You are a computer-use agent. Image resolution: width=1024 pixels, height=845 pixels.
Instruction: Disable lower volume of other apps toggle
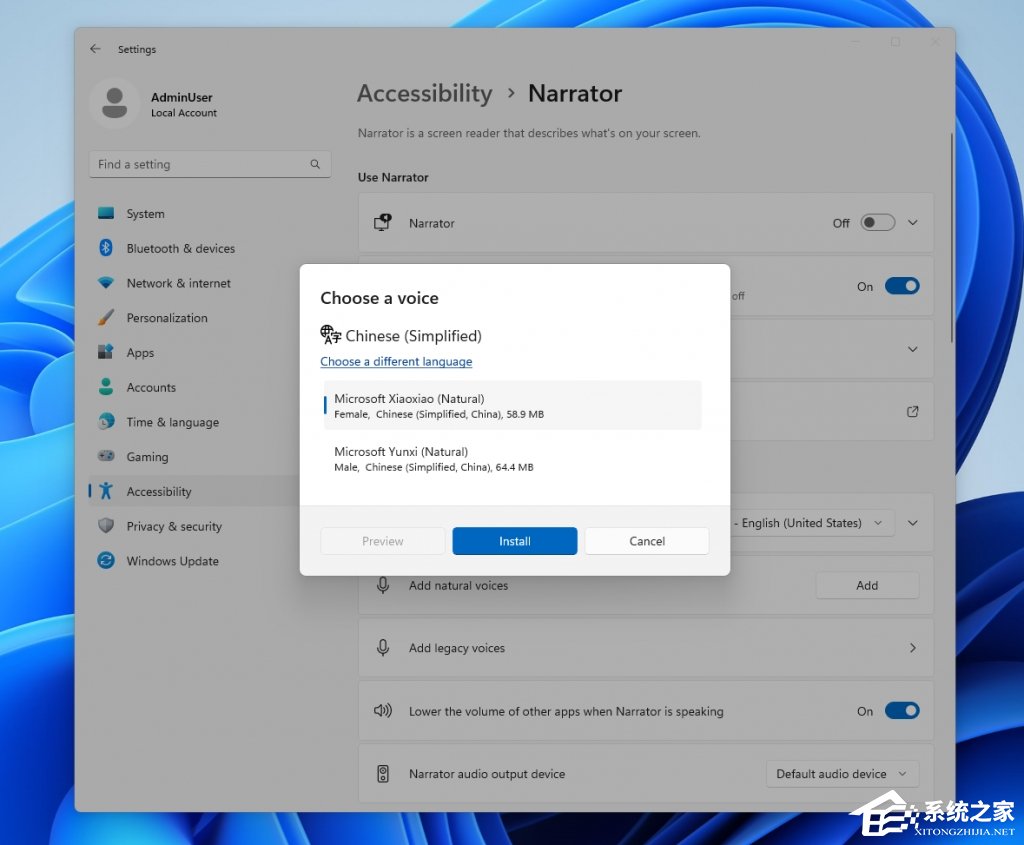[901, 711]
